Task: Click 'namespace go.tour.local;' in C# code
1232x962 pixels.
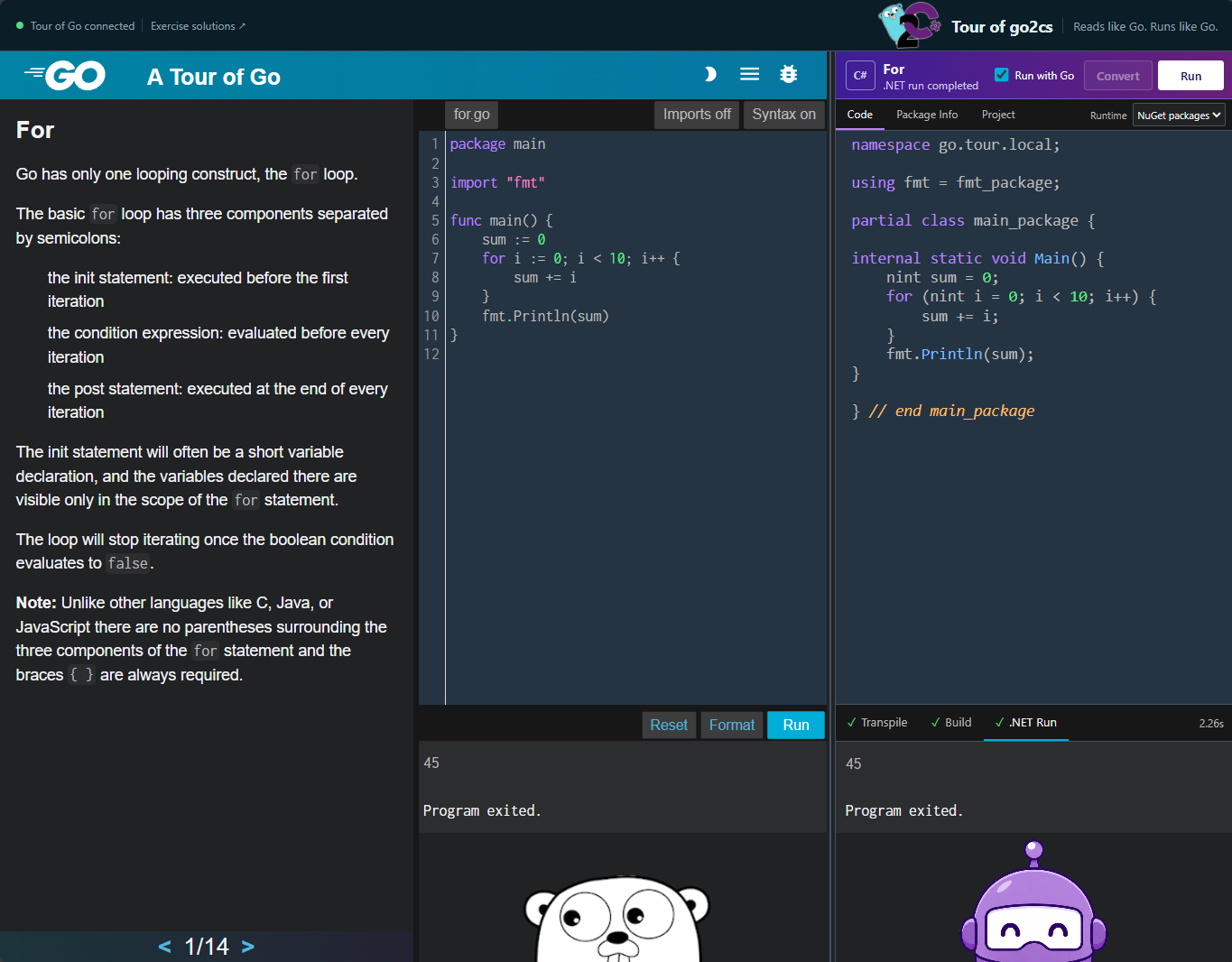Action: (956, 144)
